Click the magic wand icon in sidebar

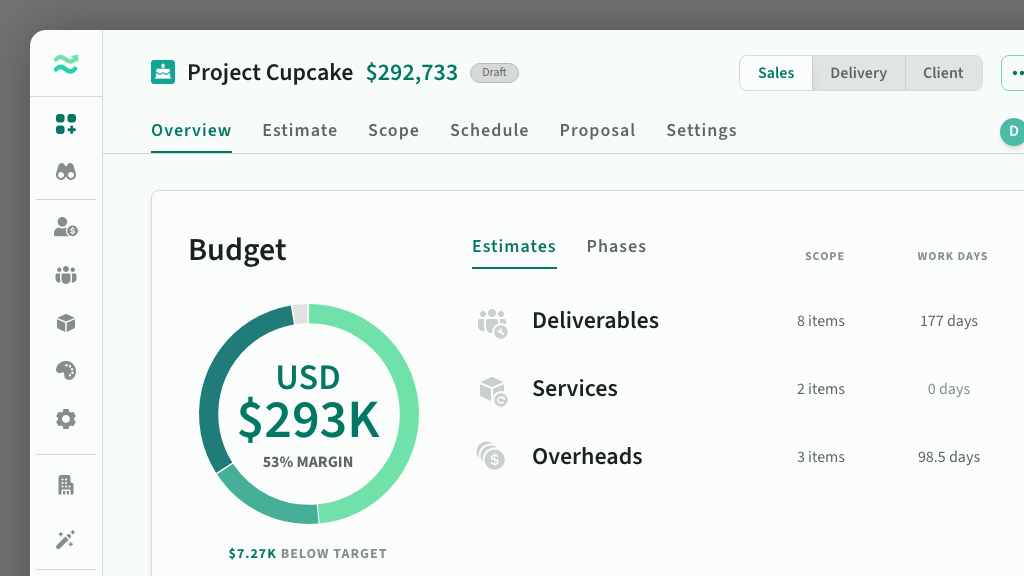click(66, 540)
